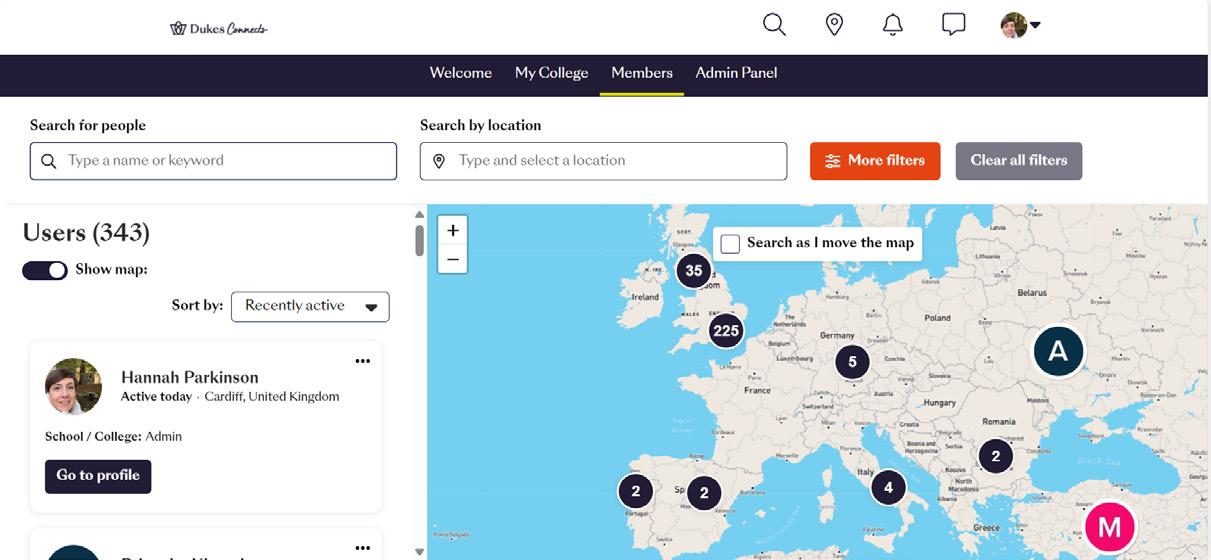This screenshot has width=1211, height=560.
Task: Zoom out on the map
Action: [x=453, y=259]
